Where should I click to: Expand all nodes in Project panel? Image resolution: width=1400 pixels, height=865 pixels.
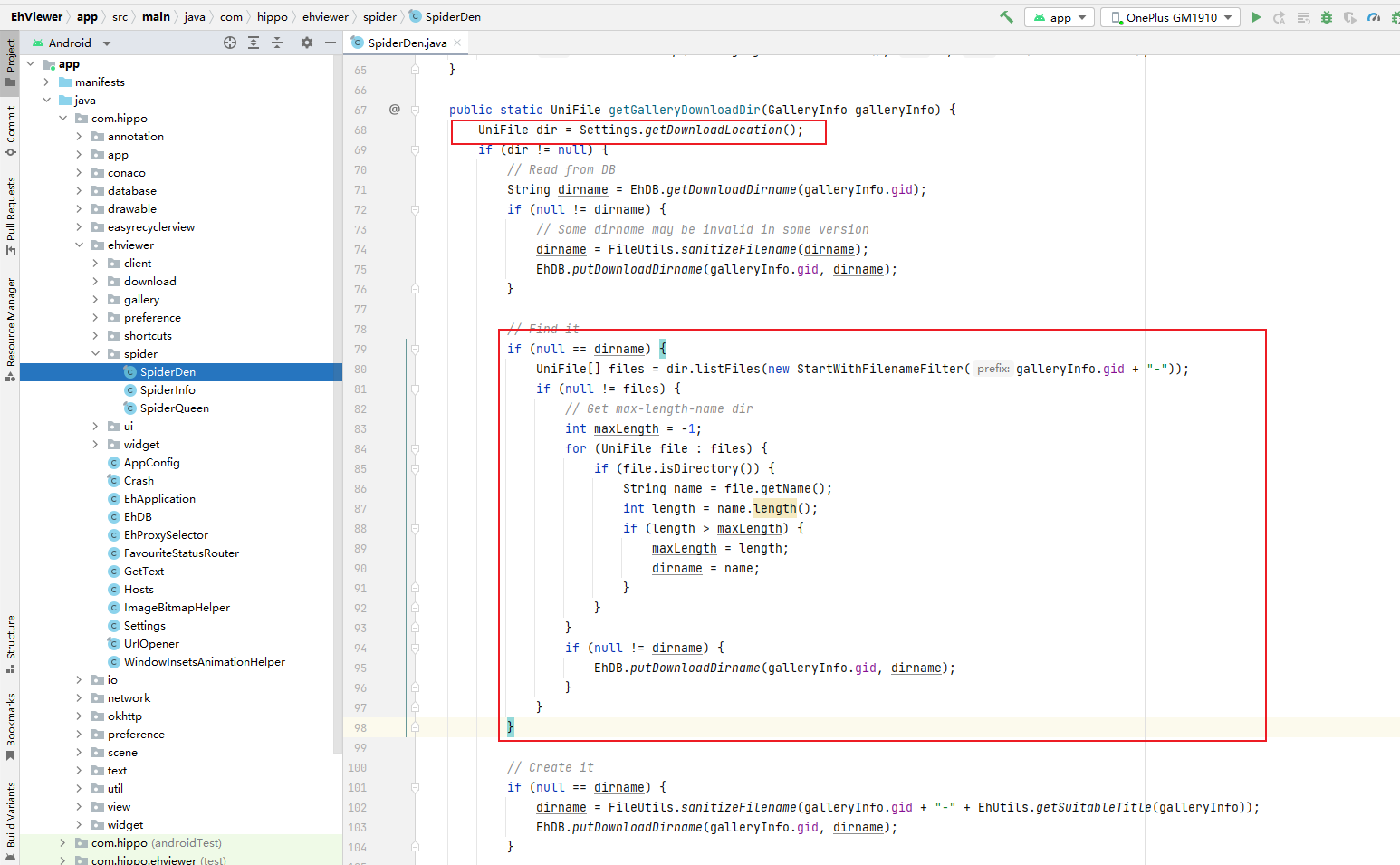click(254, 43)
